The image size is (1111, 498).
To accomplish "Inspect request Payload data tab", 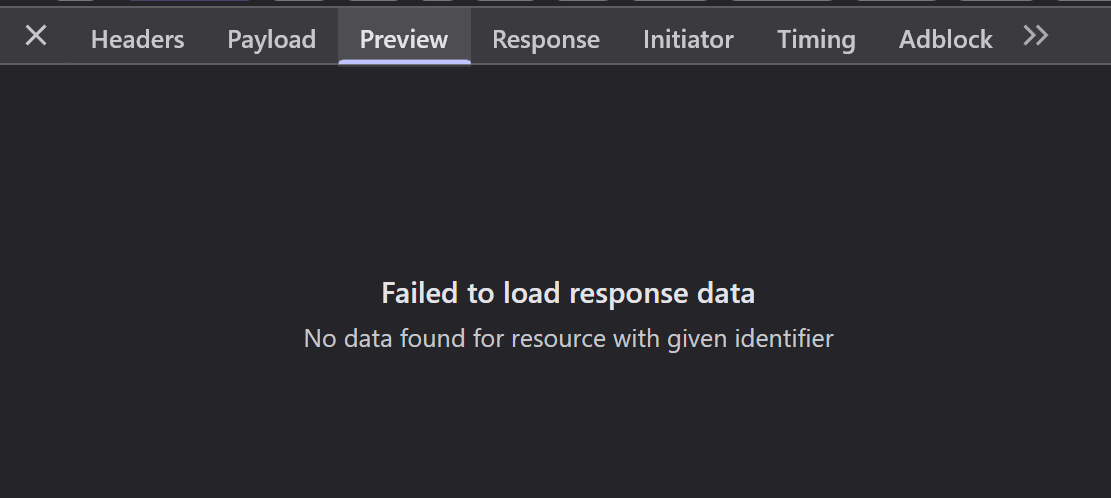I will (271, 39).
